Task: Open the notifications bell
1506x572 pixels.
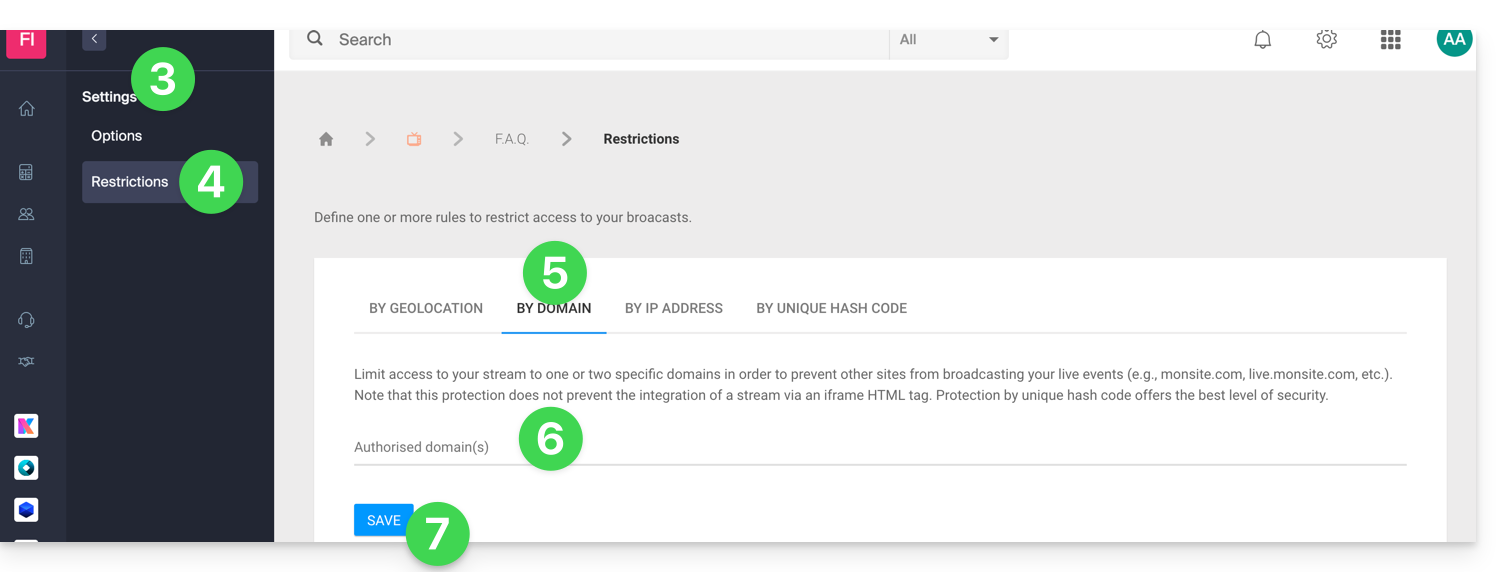Action: 1263,40
